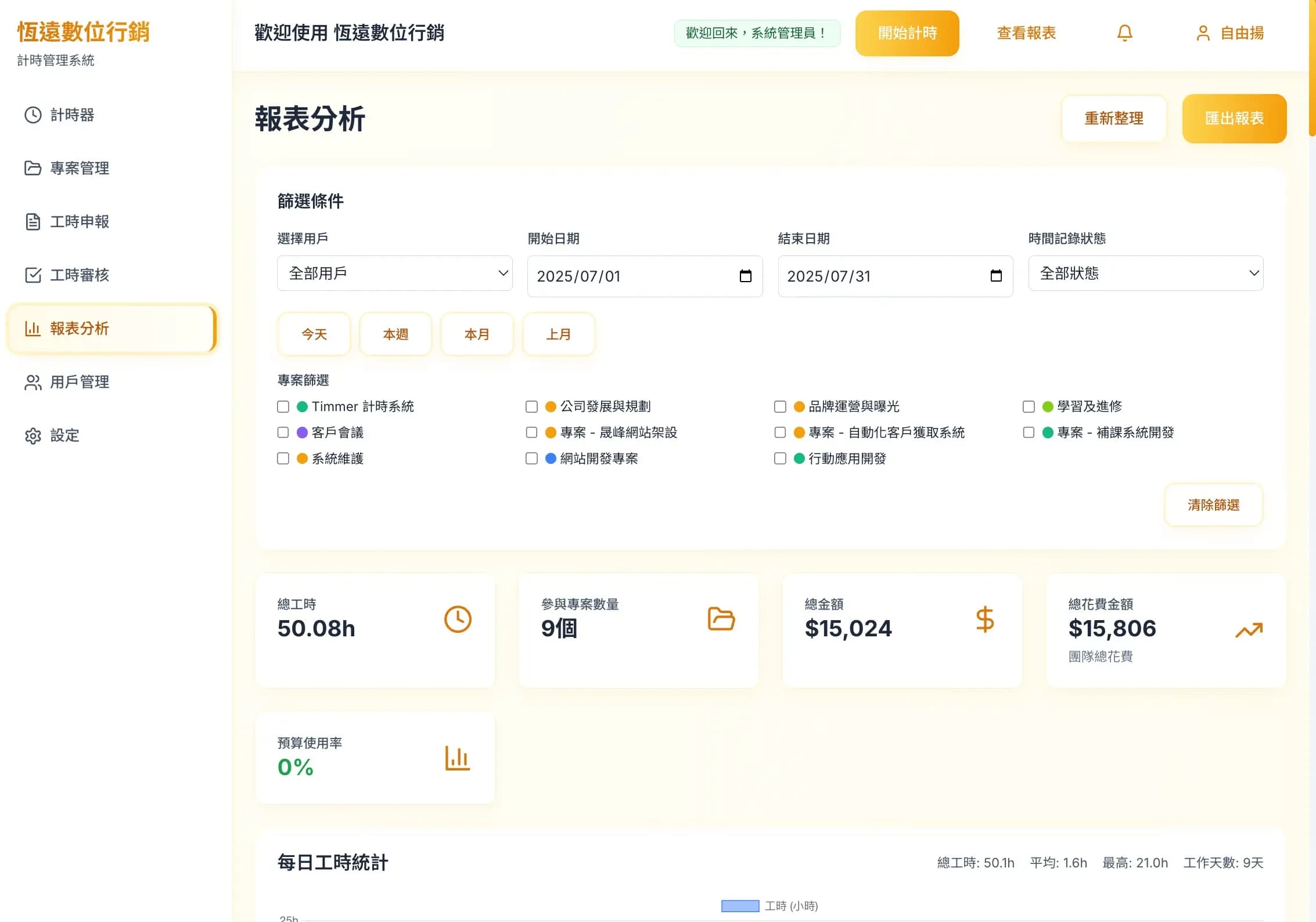The width and height of the screenshot is (1316, 922).
Task: Enable the Timmer 計時系統 project filter
Action: pos(283,406)
